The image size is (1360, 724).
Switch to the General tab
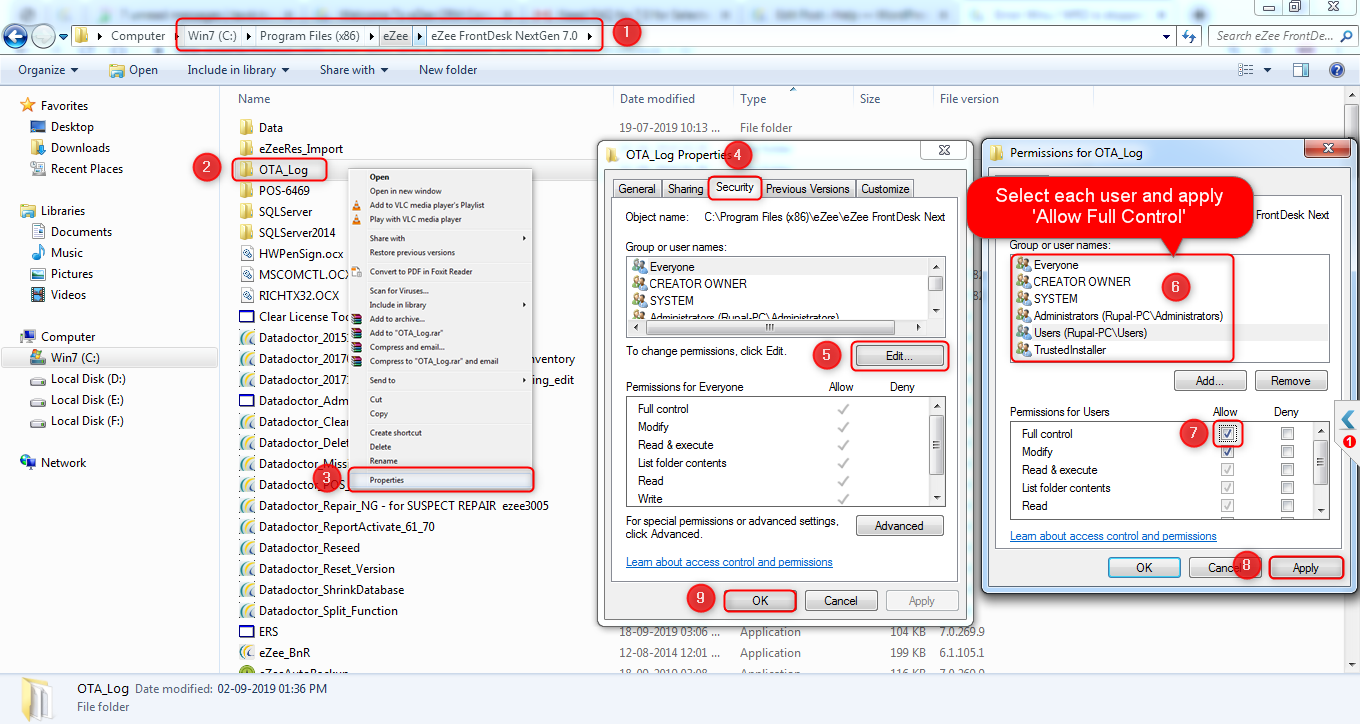pyautogui.click(x=637, y=189)
